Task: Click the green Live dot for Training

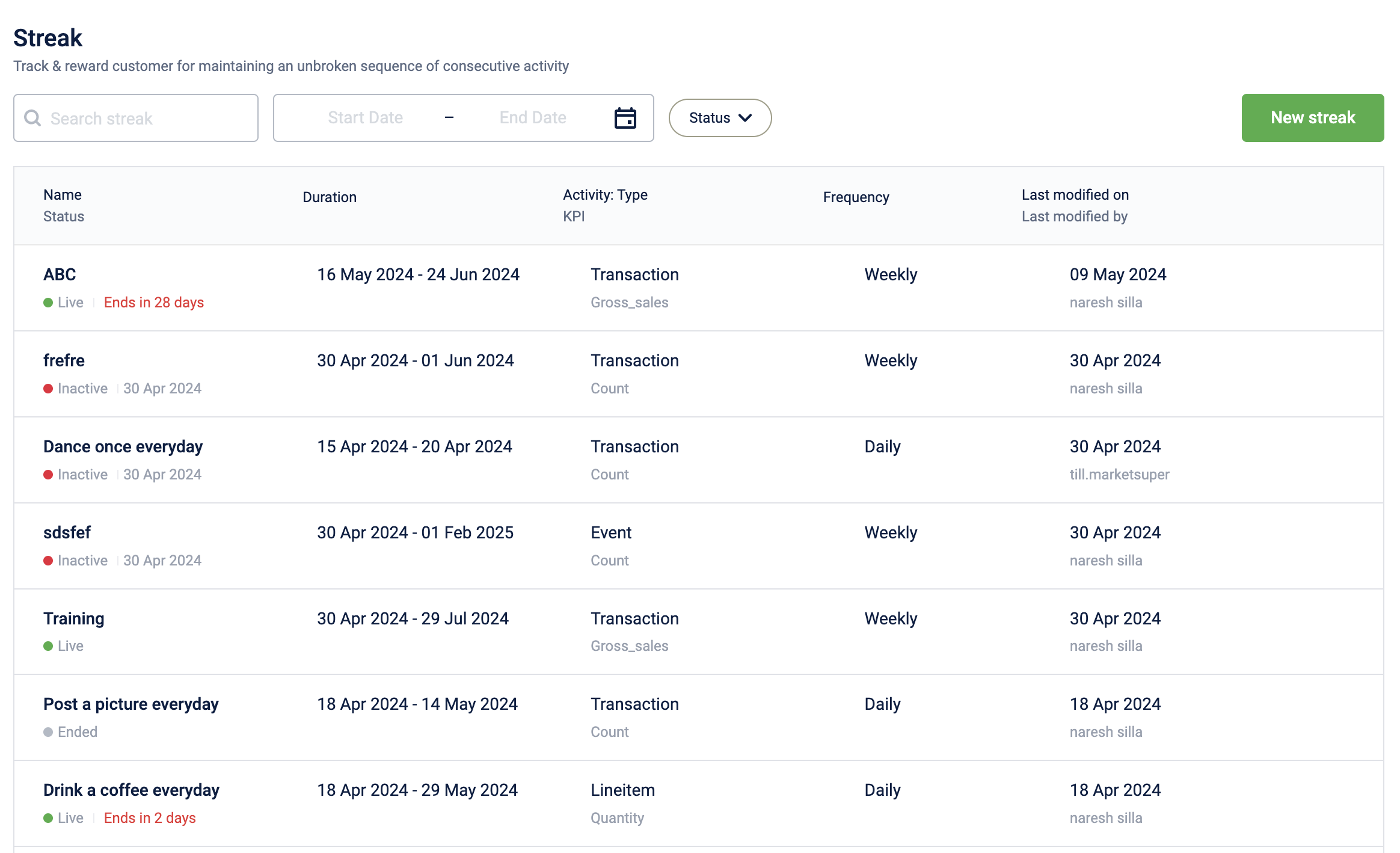Action: pyautogui.click(x=48, y=646)
